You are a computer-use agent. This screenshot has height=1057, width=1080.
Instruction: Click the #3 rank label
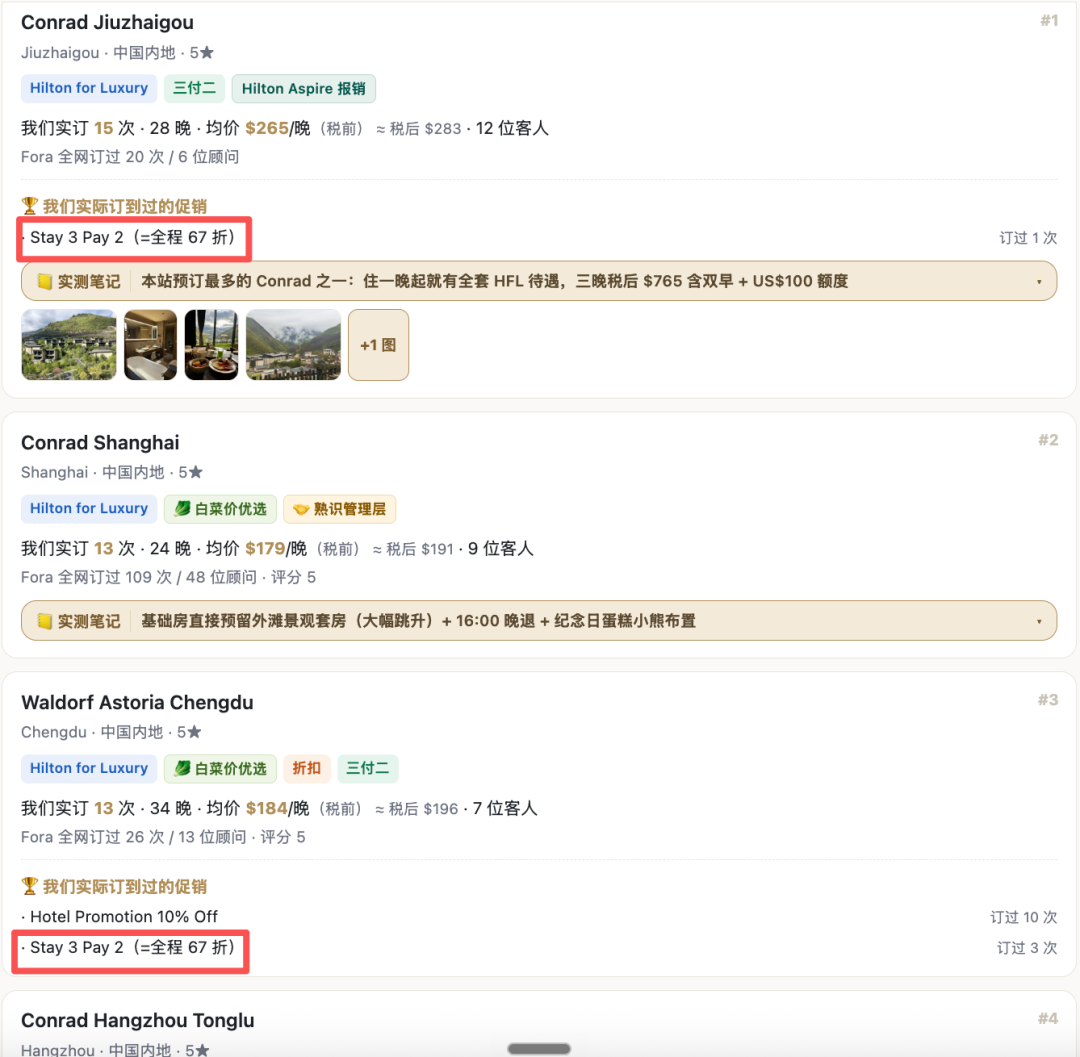coord(1048,700)
